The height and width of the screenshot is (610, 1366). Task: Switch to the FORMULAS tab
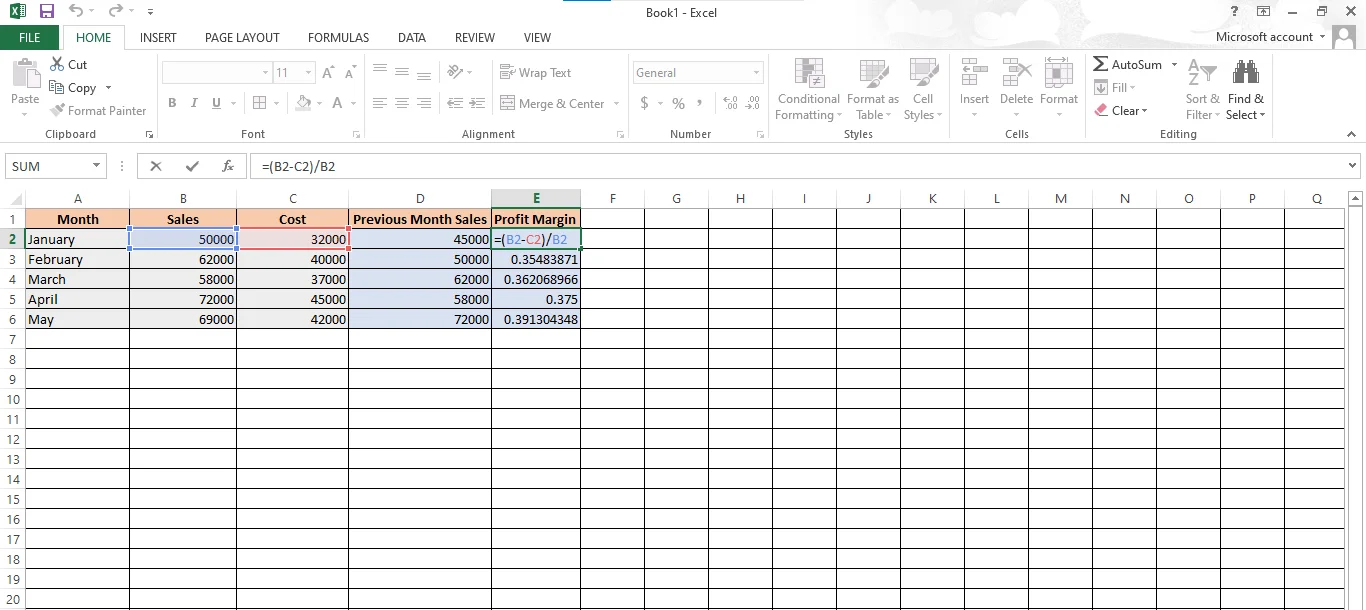[338, 37]
